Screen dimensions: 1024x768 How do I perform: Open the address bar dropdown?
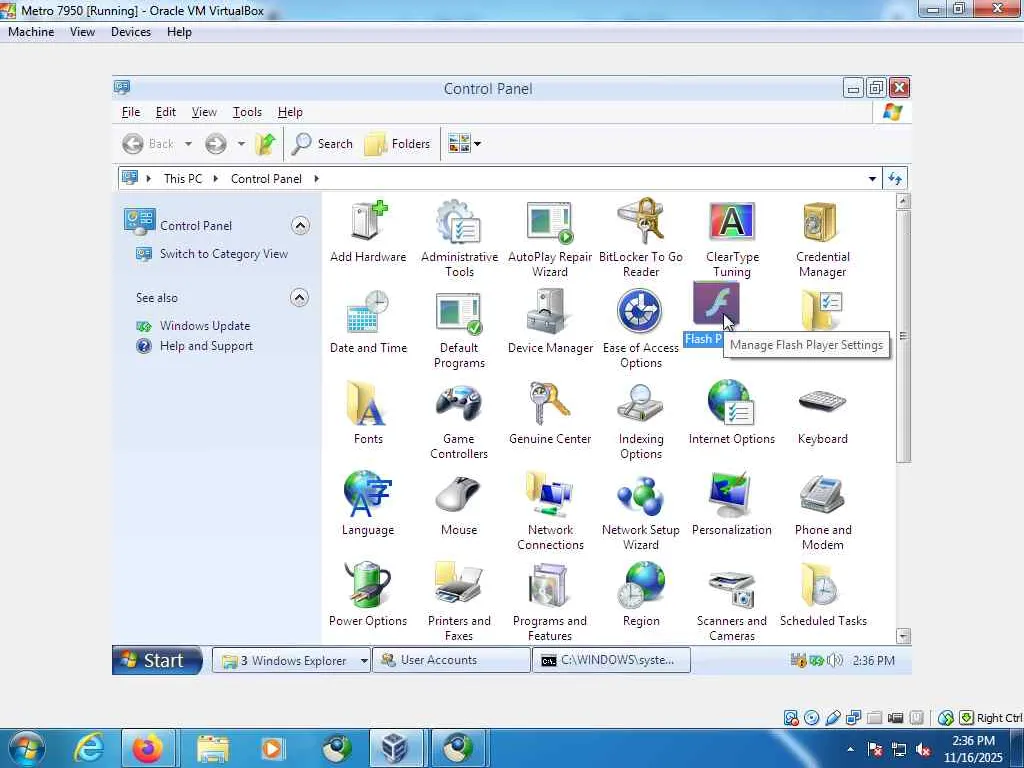(872, 179)
